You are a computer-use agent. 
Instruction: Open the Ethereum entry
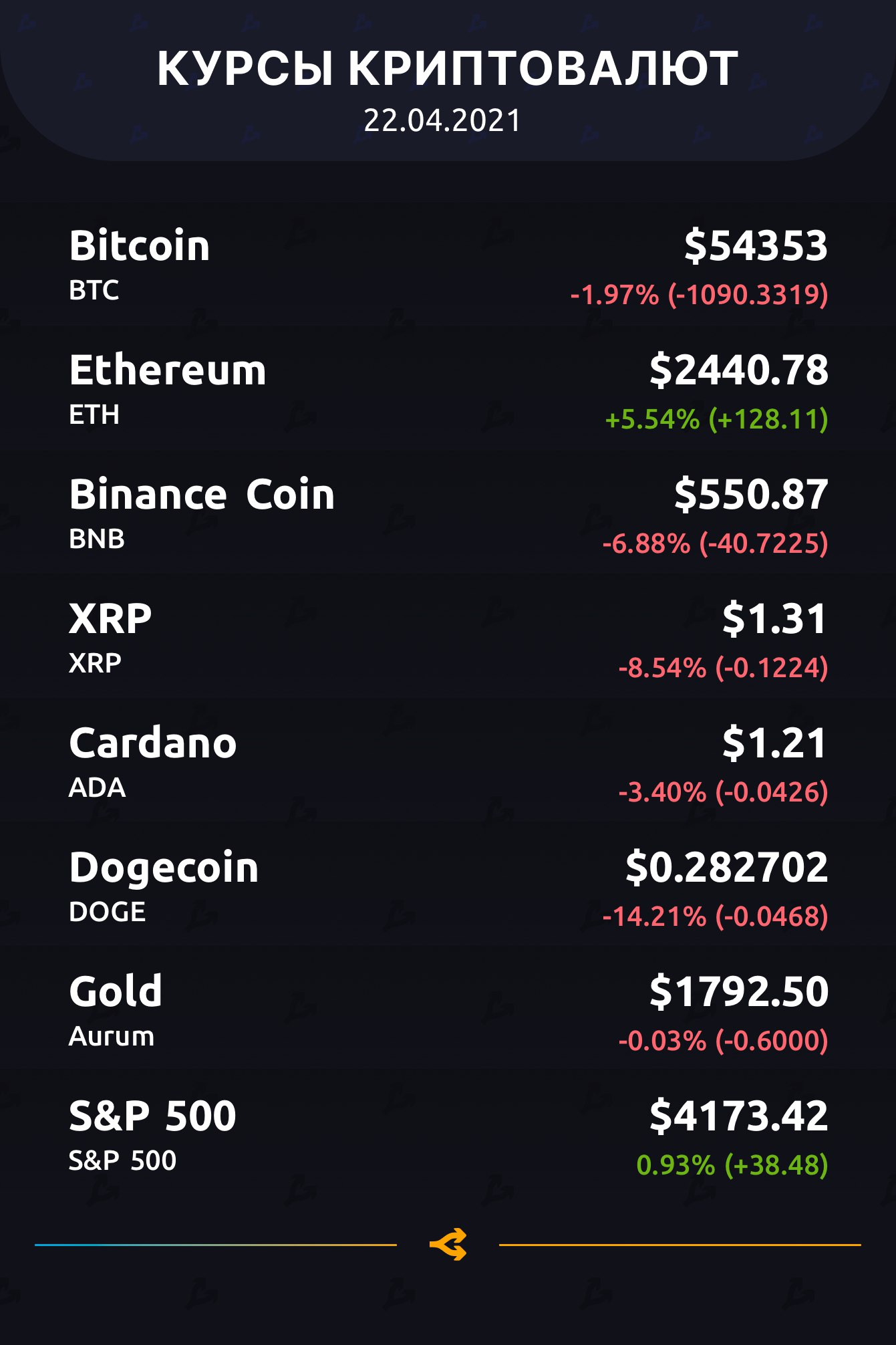(x=168, y=370)
